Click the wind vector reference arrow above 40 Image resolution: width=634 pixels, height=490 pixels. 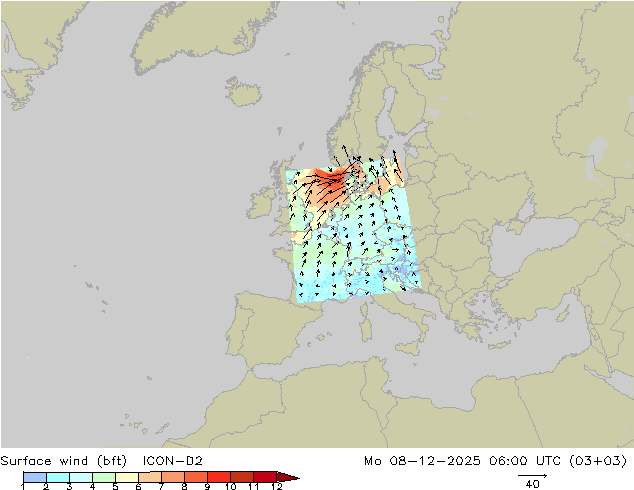point(533,475)
